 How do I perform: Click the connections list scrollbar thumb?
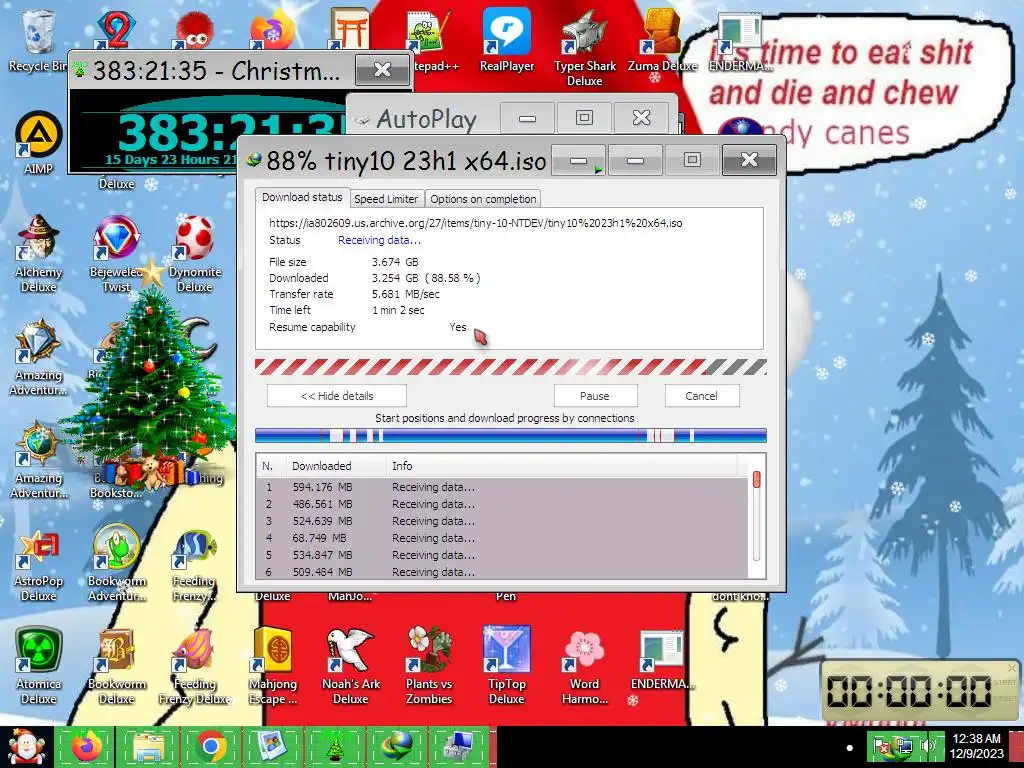pyautogui.click(x=757, y=480)
